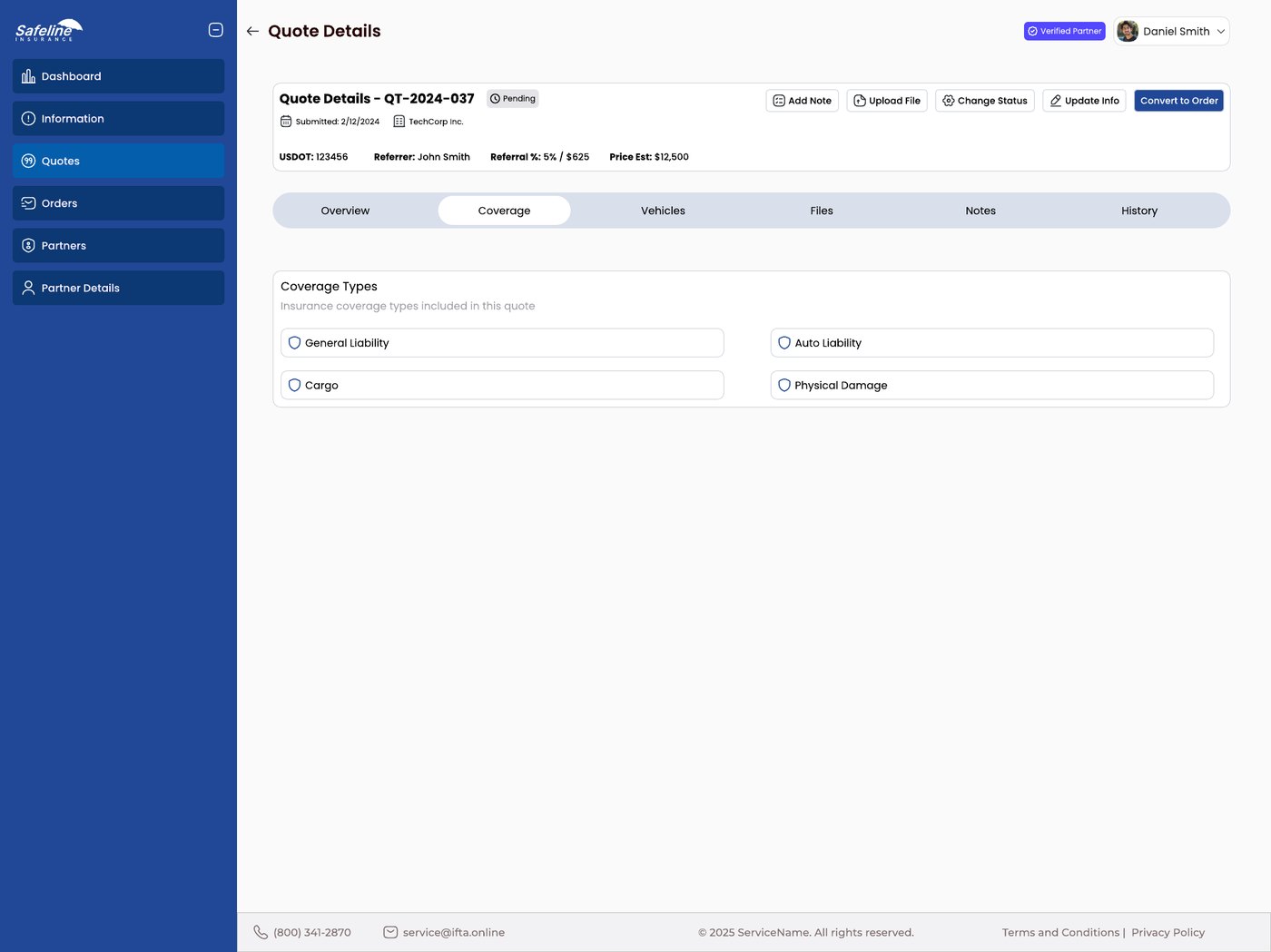
Task: Select the Coverage tab
Action: click(x=504, y=211)
